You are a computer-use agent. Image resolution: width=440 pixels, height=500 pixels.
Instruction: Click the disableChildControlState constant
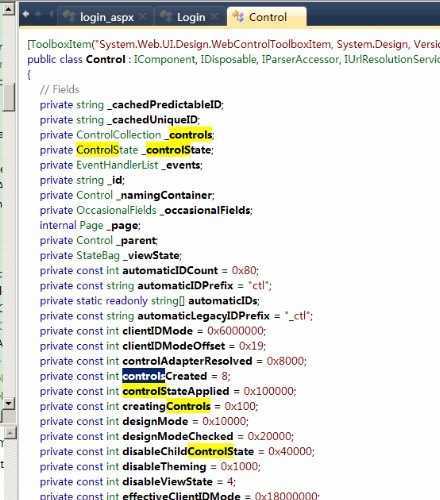pyautogui.click(x=188, y=451)
